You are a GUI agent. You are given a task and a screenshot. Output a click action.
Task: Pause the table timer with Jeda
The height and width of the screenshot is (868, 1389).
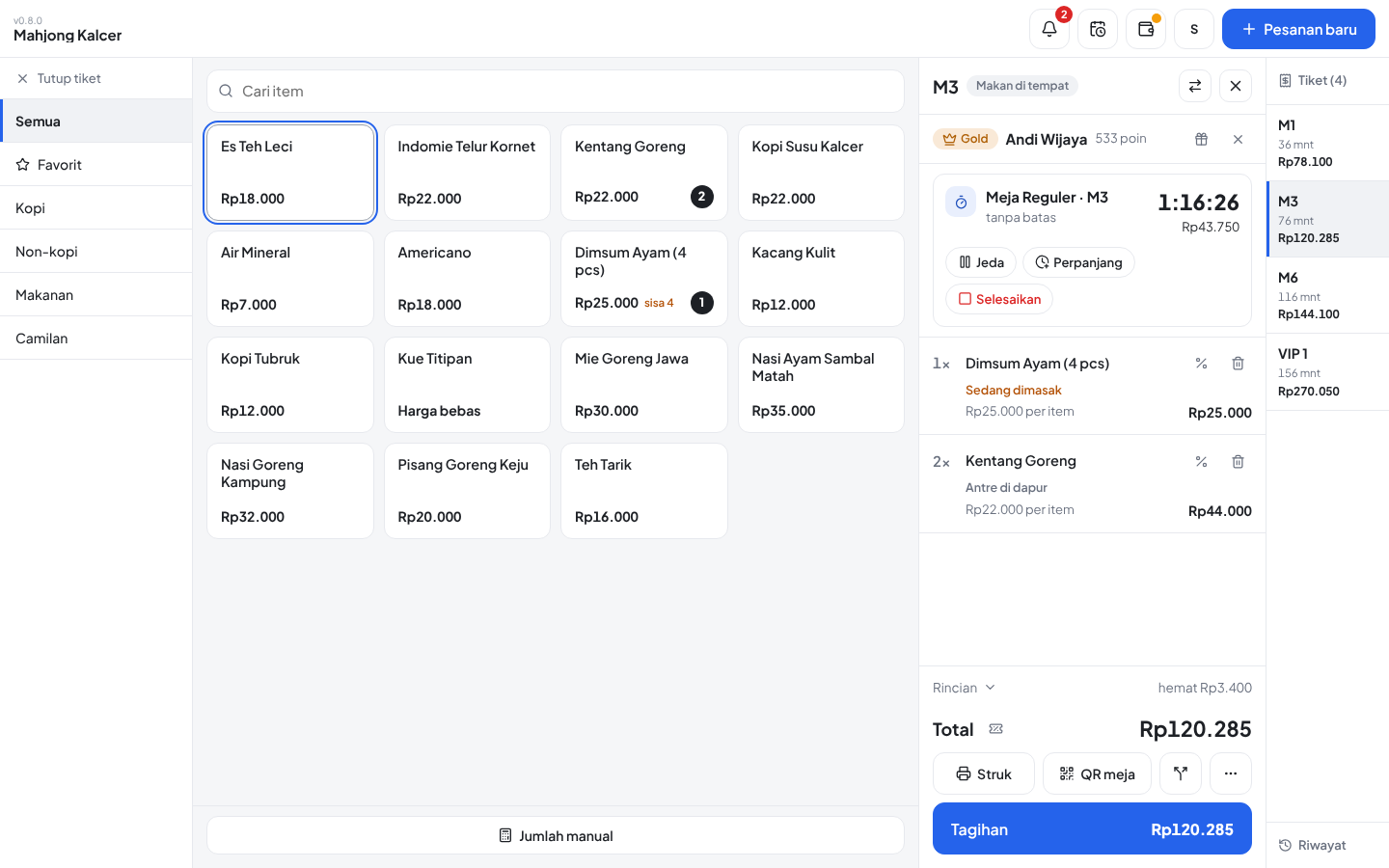[x=981, y=262]
